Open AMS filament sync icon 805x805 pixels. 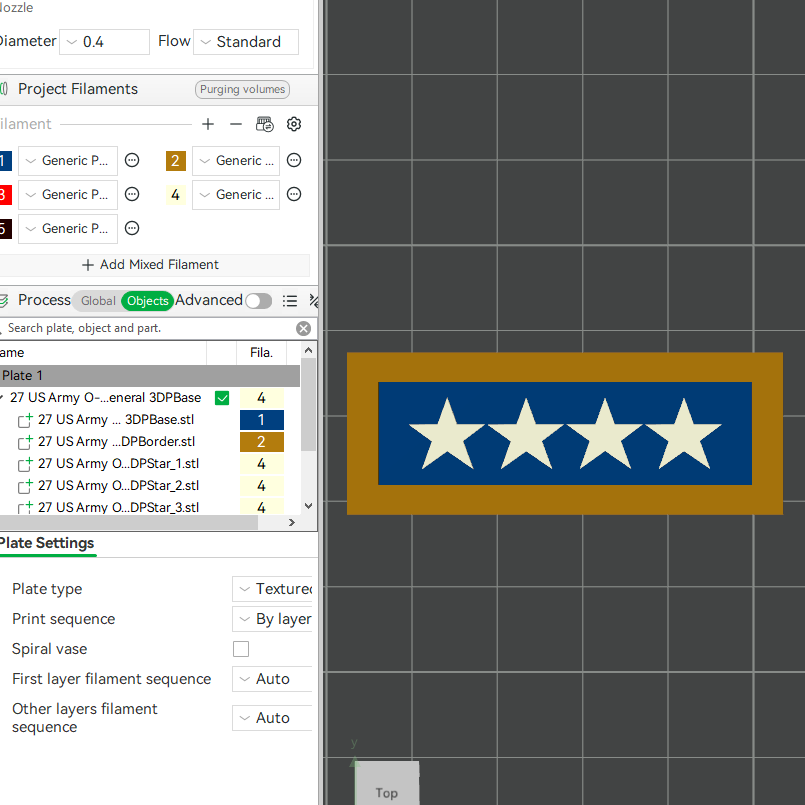point(265,124)
